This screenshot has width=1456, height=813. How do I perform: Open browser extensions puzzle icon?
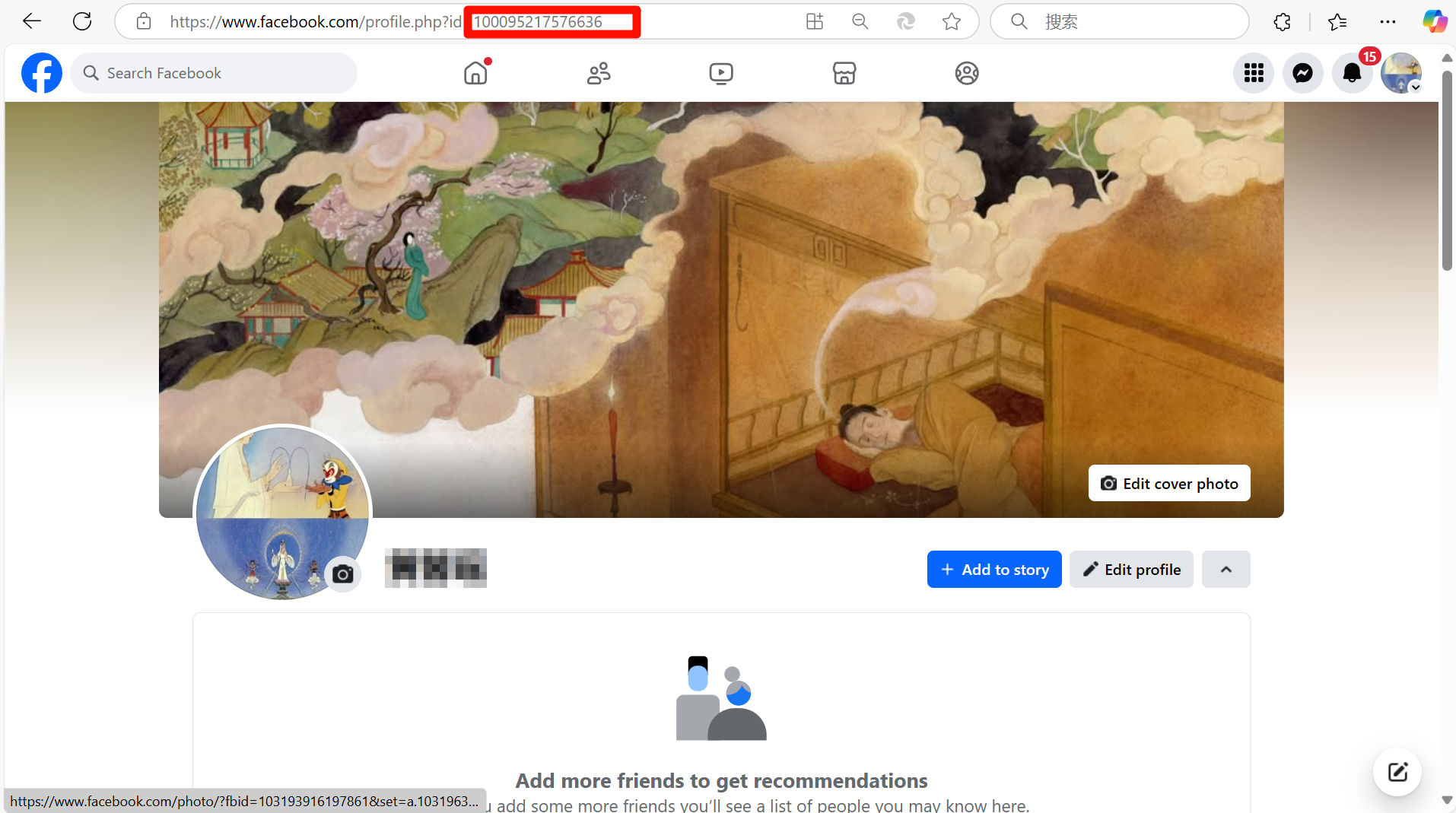(x=1283, y=21)
